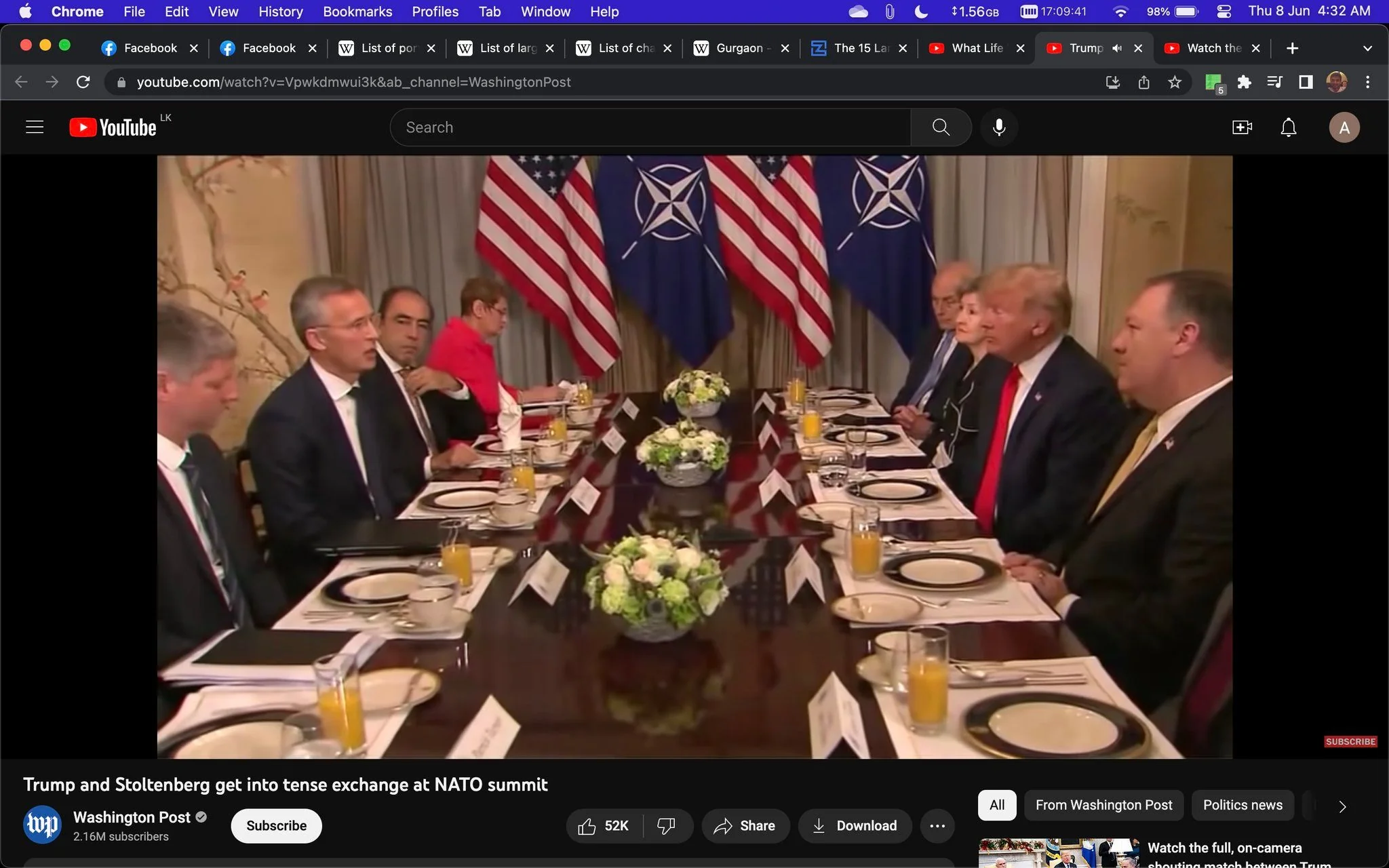The height and width of the screenshot is (868, 1389).
Task: Click the search magnifier button
Action: pos(941,127)
